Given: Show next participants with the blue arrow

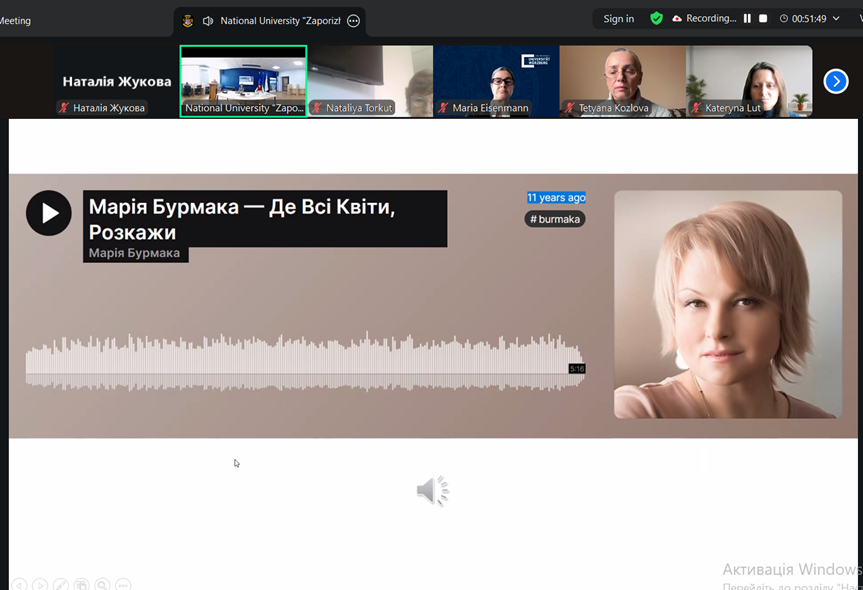Looking at the screenshot, I should point(836,81).
